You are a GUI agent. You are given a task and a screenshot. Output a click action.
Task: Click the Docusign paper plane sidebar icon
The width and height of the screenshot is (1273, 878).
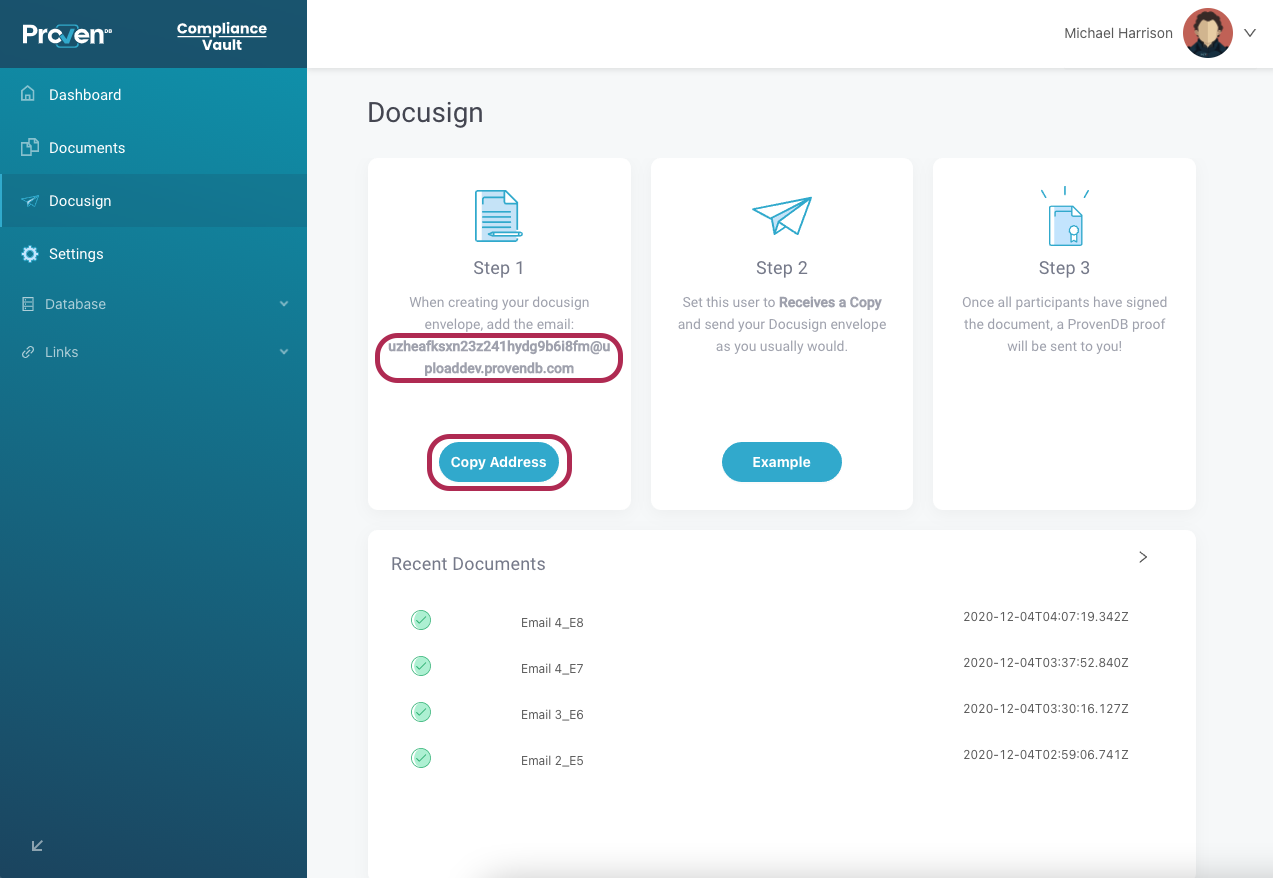click(30, 201)
